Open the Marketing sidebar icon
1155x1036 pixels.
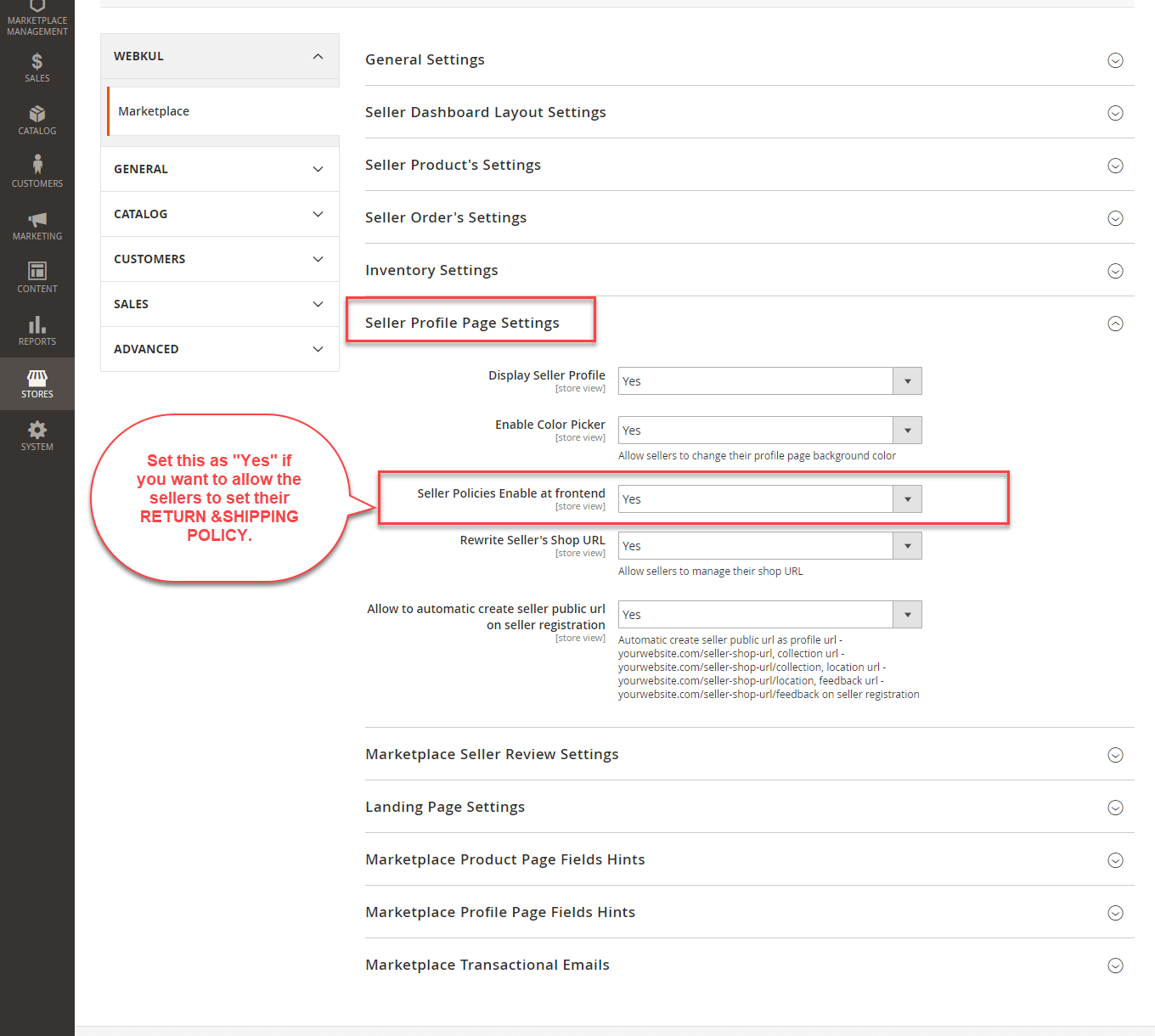37,224
